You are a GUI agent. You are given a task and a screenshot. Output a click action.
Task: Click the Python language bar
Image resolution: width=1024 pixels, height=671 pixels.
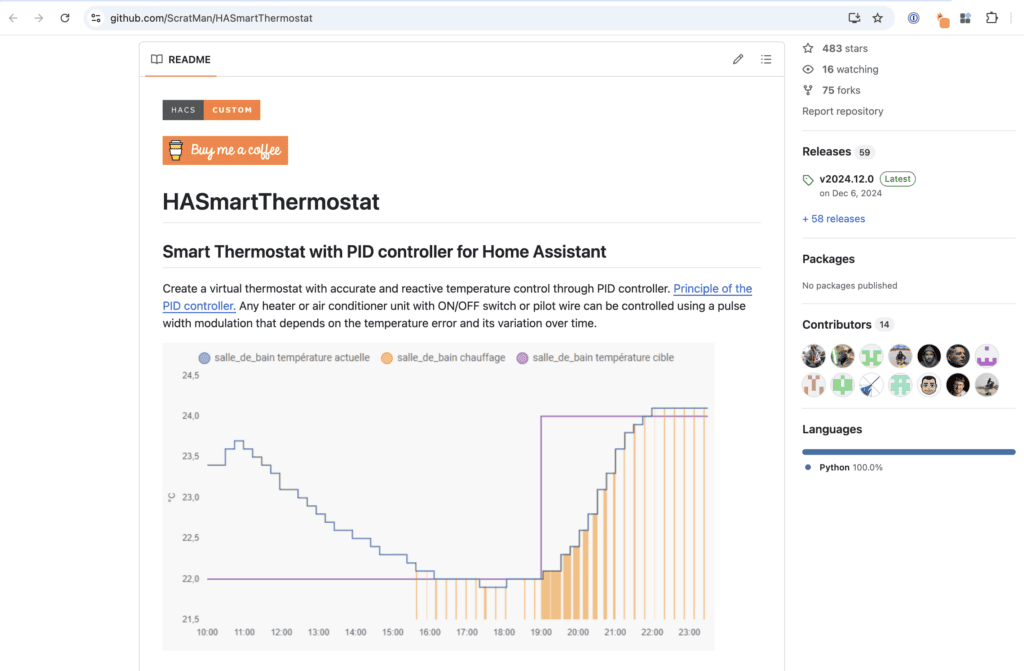click(908, 451)
